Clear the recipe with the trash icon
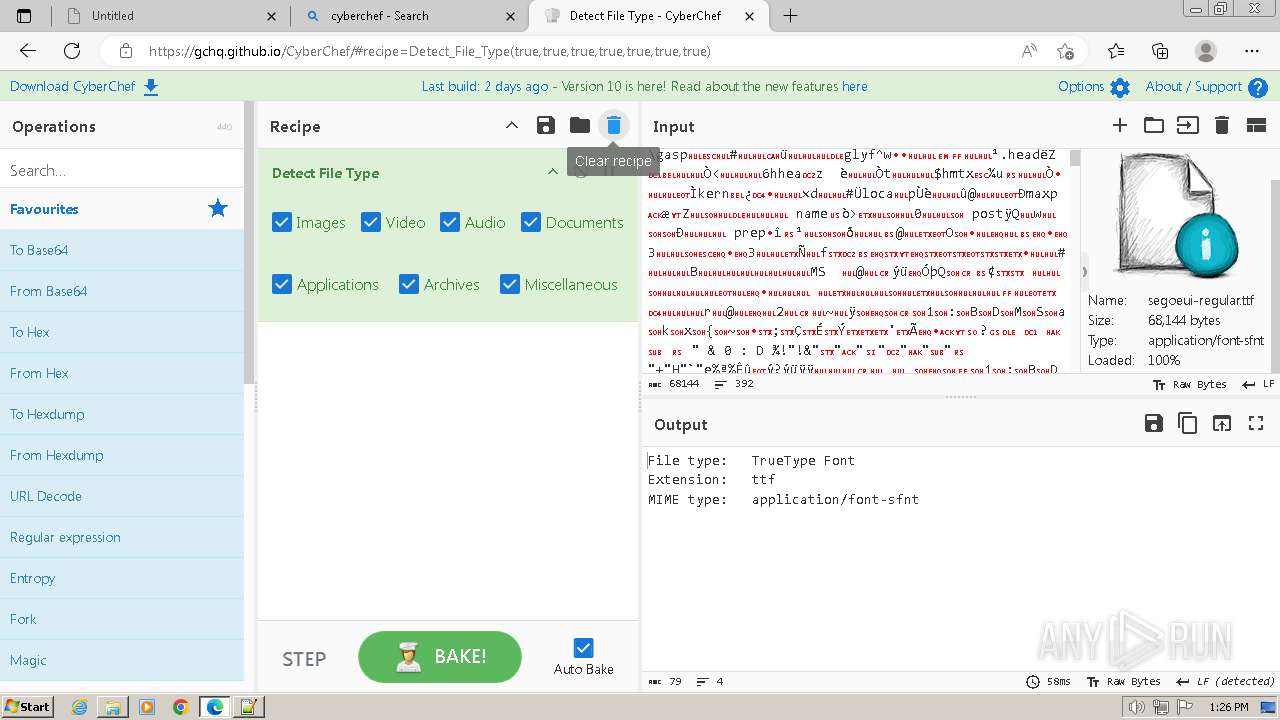Image resolution: width=1280 pixels, height=720 pixels. 614,125
